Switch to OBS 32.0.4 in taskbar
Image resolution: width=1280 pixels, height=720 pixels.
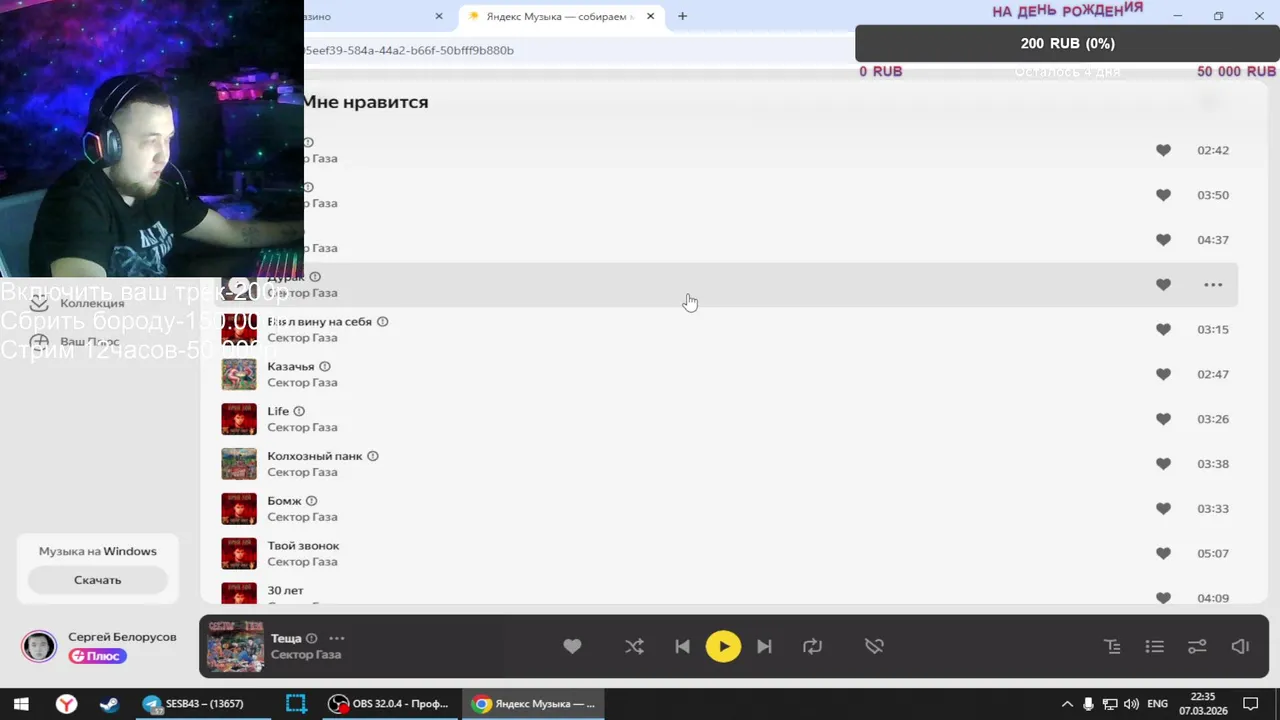coord(390,704)
